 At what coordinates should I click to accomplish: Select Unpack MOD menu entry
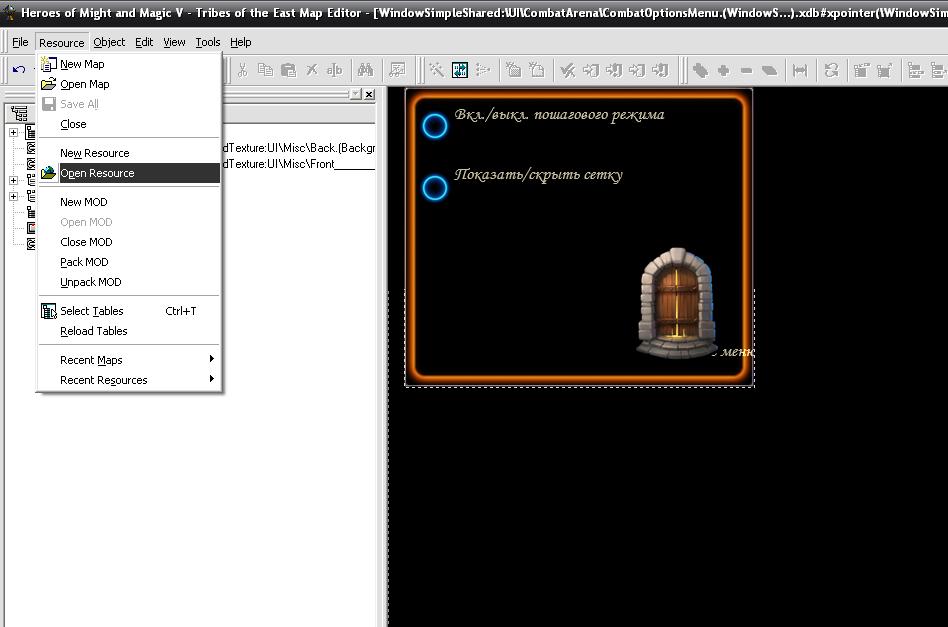[x=129, y=282]
